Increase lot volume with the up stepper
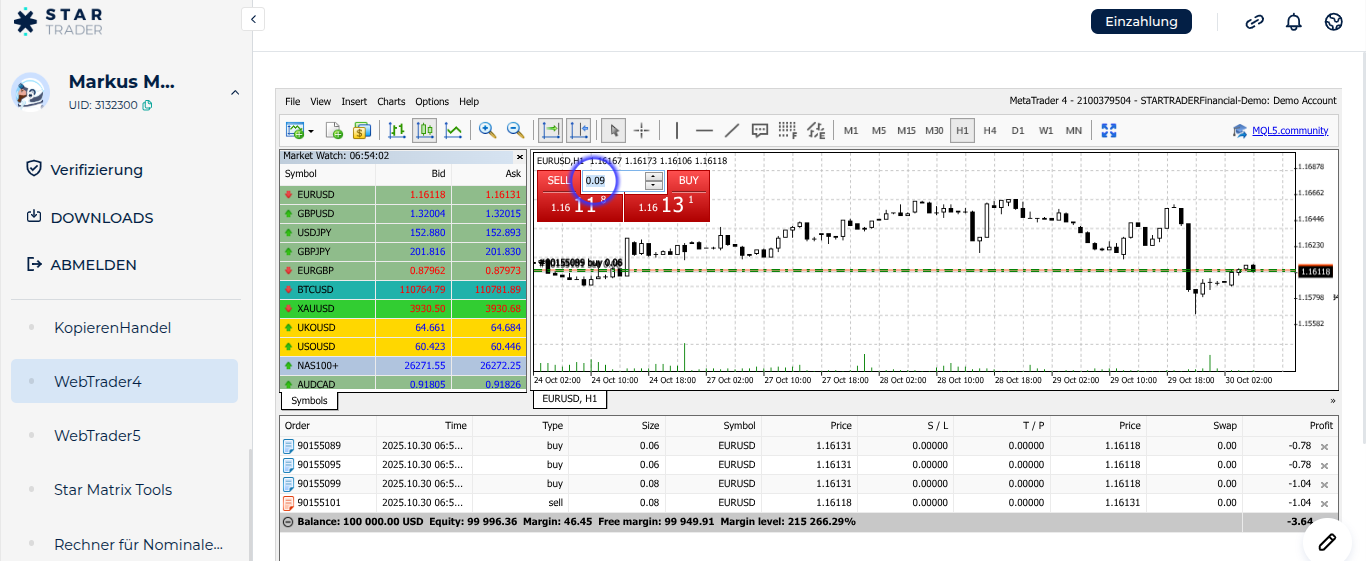 click(x=654, y=176)
